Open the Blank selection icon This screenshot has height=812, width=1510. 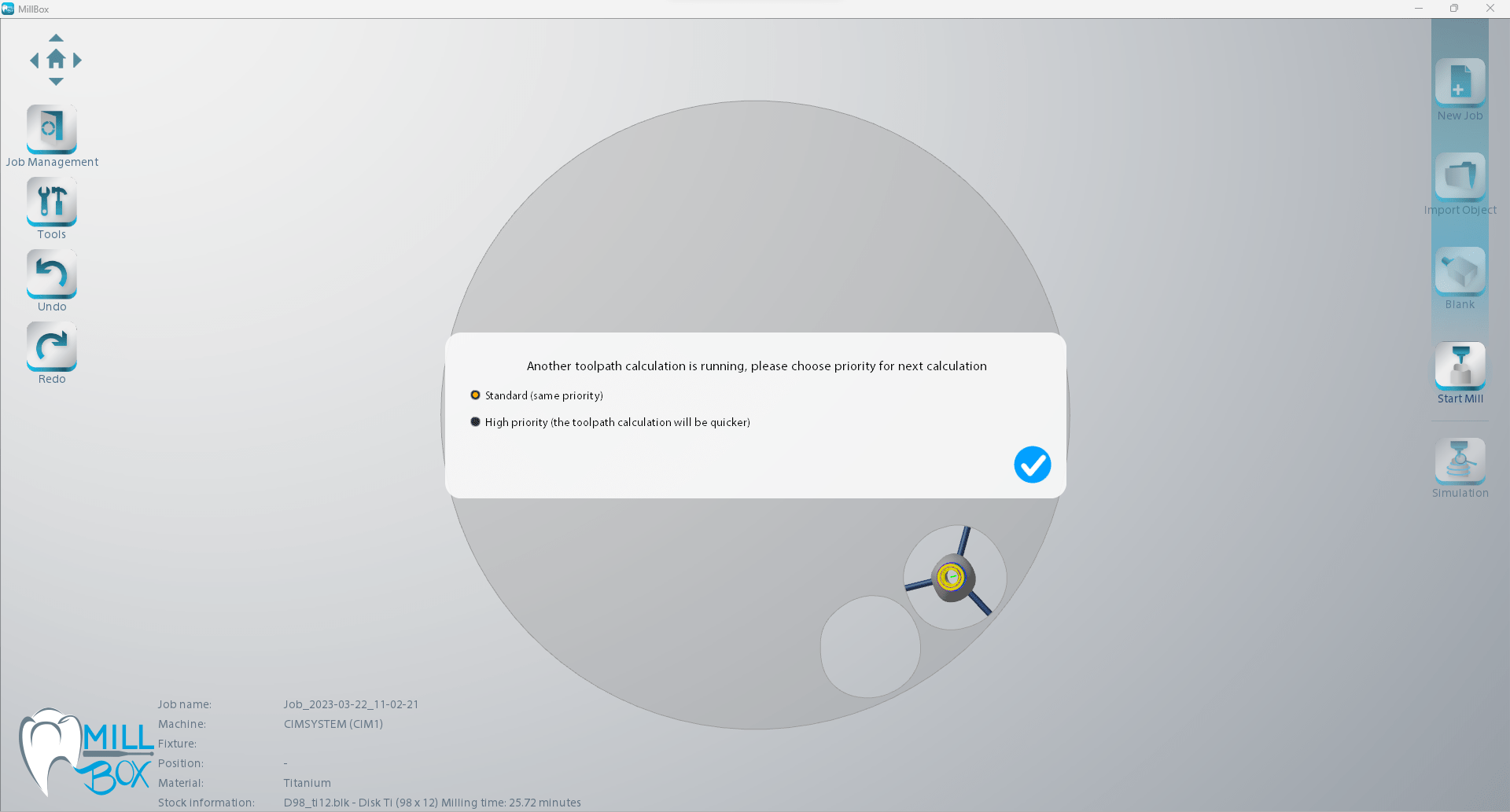(x=1460, y=270)
